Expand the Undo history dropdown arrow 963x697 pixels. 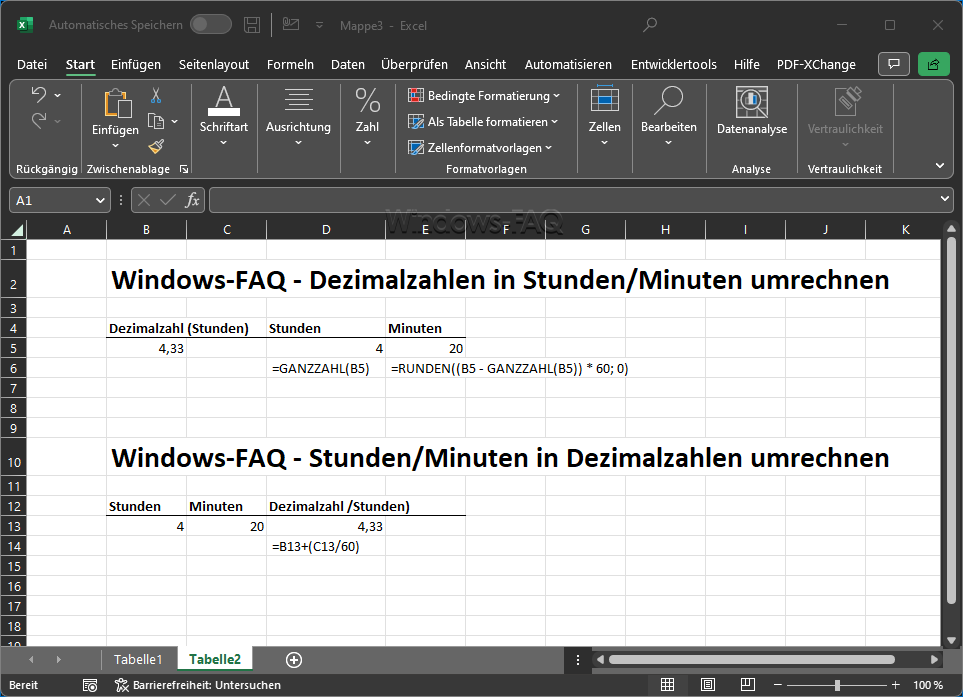point(58,95)
